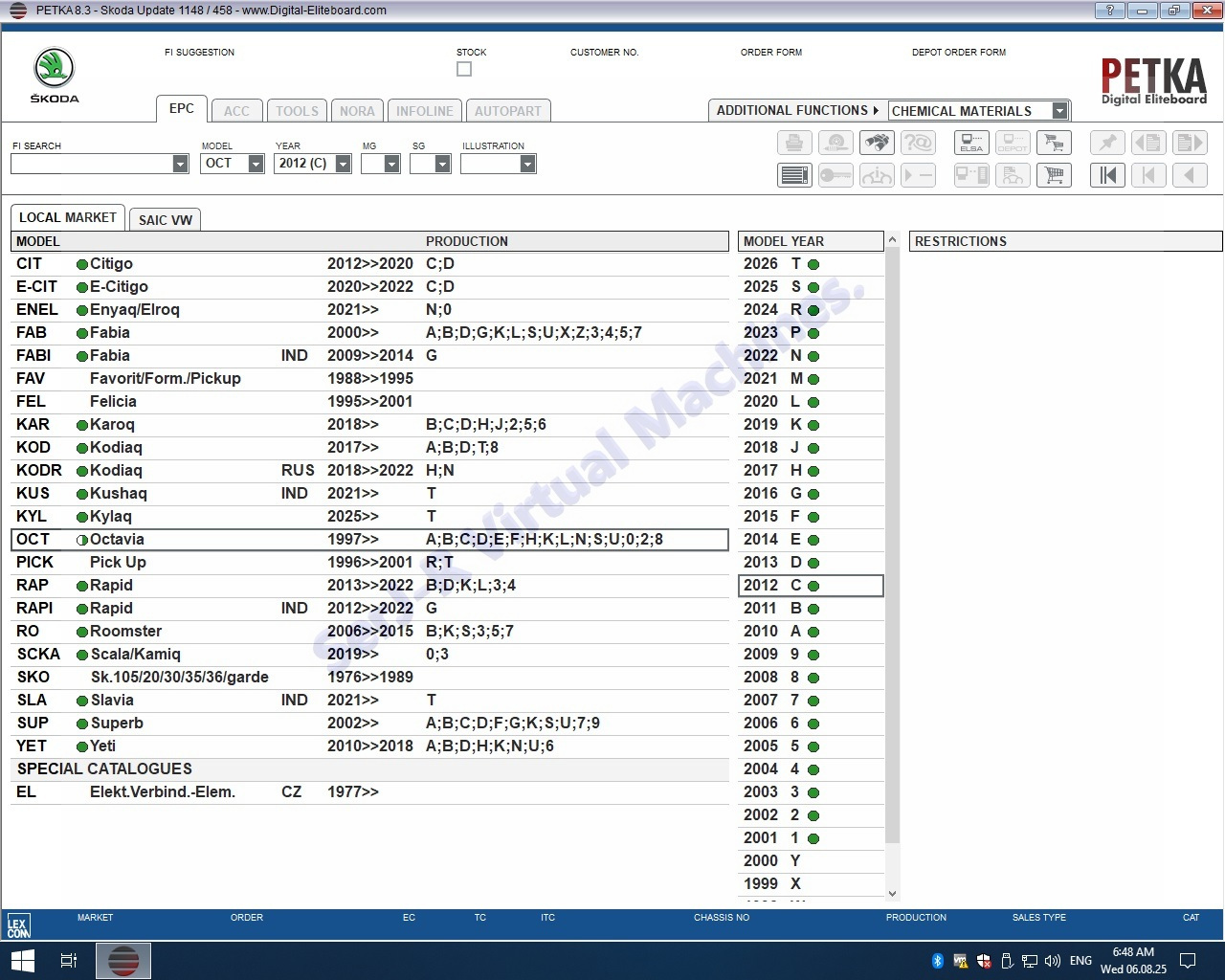Switch to the SAIC VW tab
This screenshot has width=1225, height=980.
(165, 220)
